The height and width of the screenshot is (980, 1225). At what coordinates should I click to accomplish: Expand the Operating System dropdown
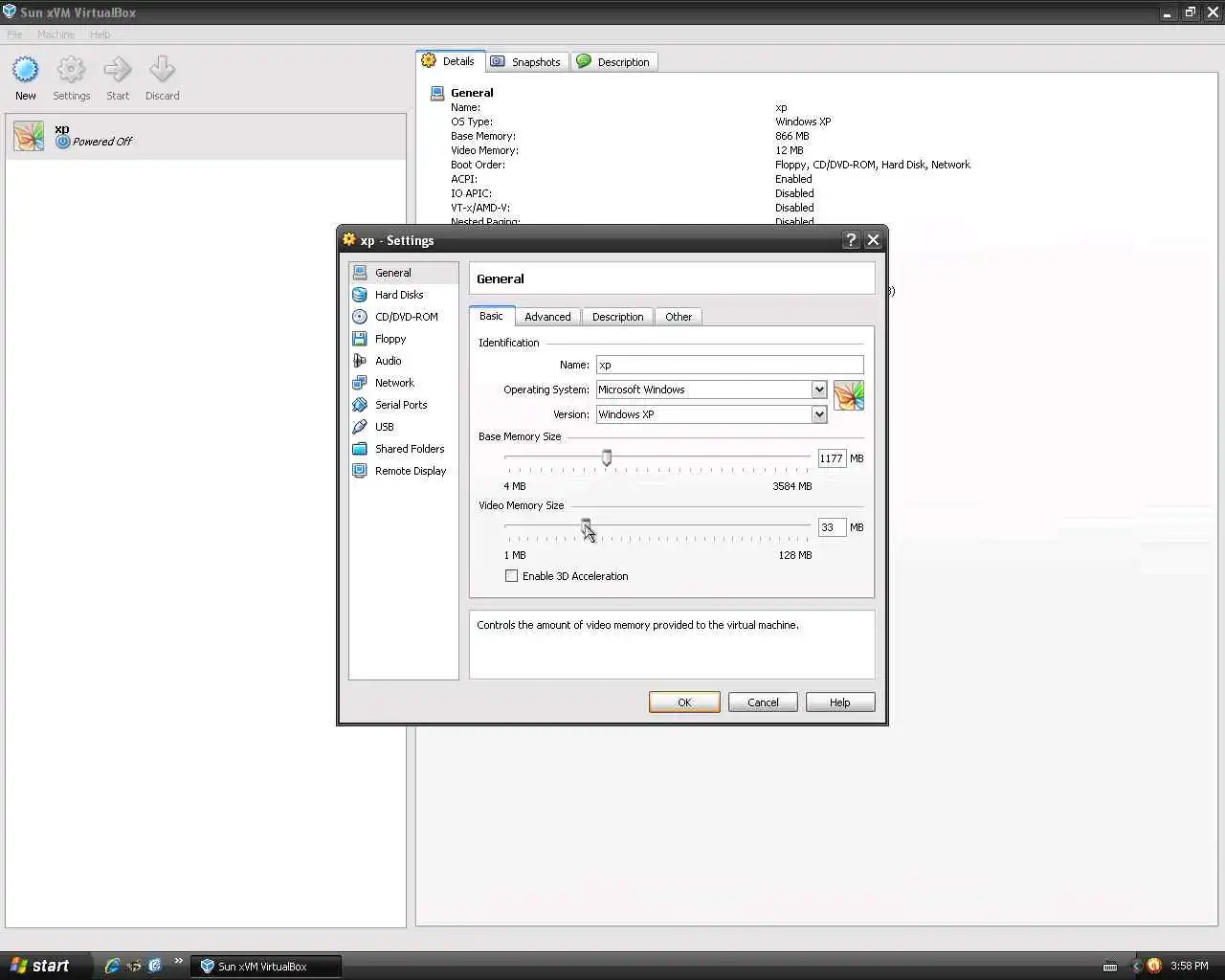click(819, 390)
